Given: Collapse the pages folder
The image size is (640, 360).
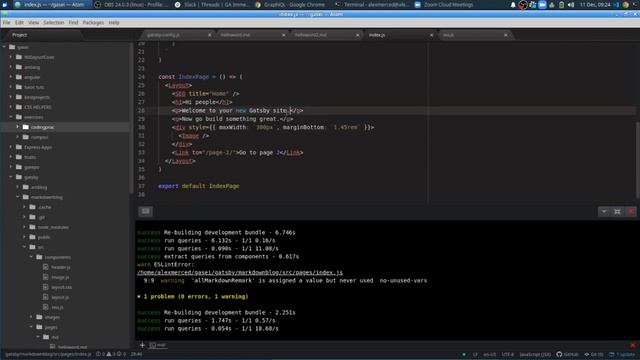Looking at the screenshot, I should 31,327.
